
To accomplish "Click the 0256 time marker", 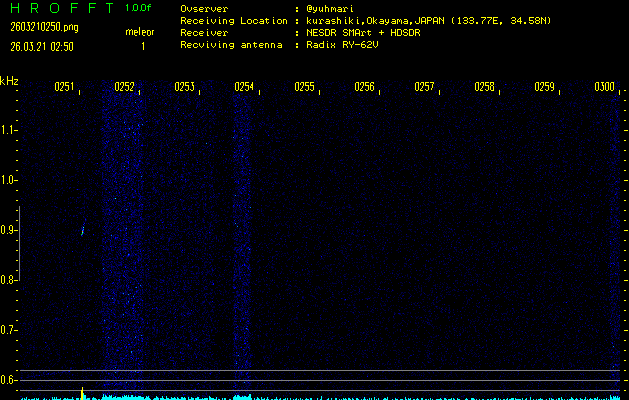I will [364, 87].
